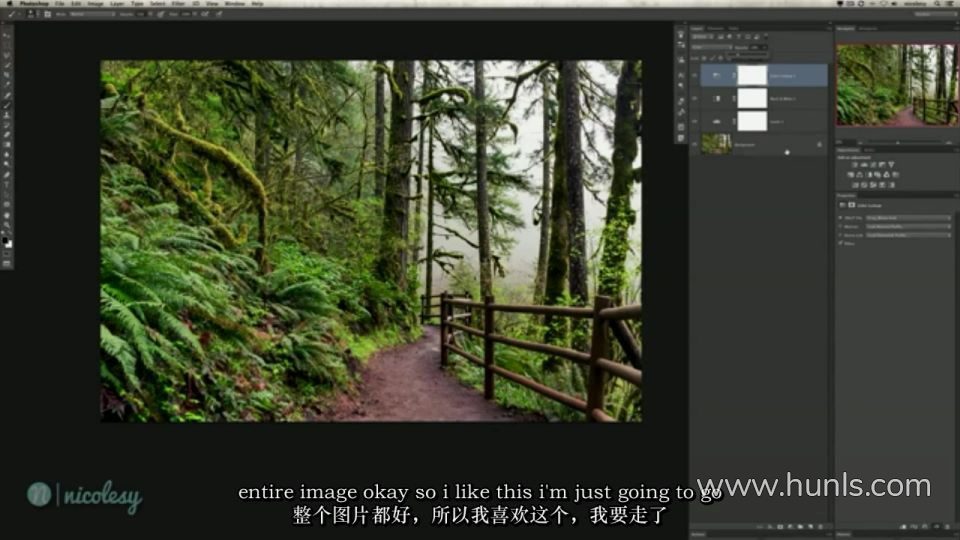Select the Eyedropper tool
960x540 pixels.
click(7, 85)
